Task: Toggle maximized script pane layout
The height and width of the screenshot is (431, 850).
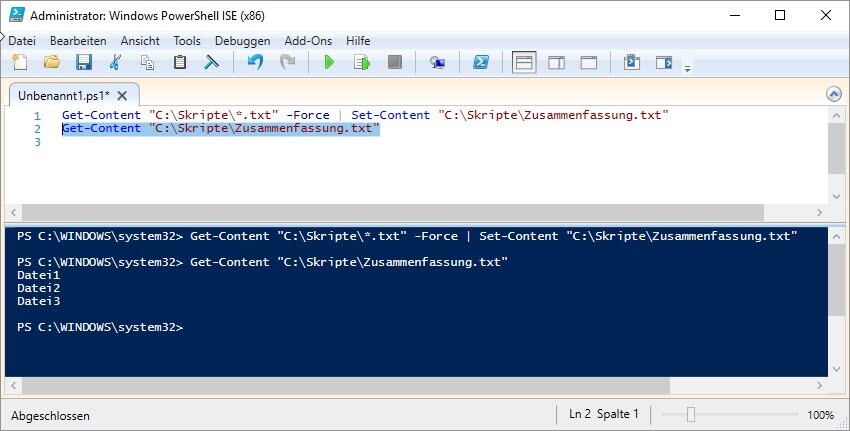Action: (589, 63)
